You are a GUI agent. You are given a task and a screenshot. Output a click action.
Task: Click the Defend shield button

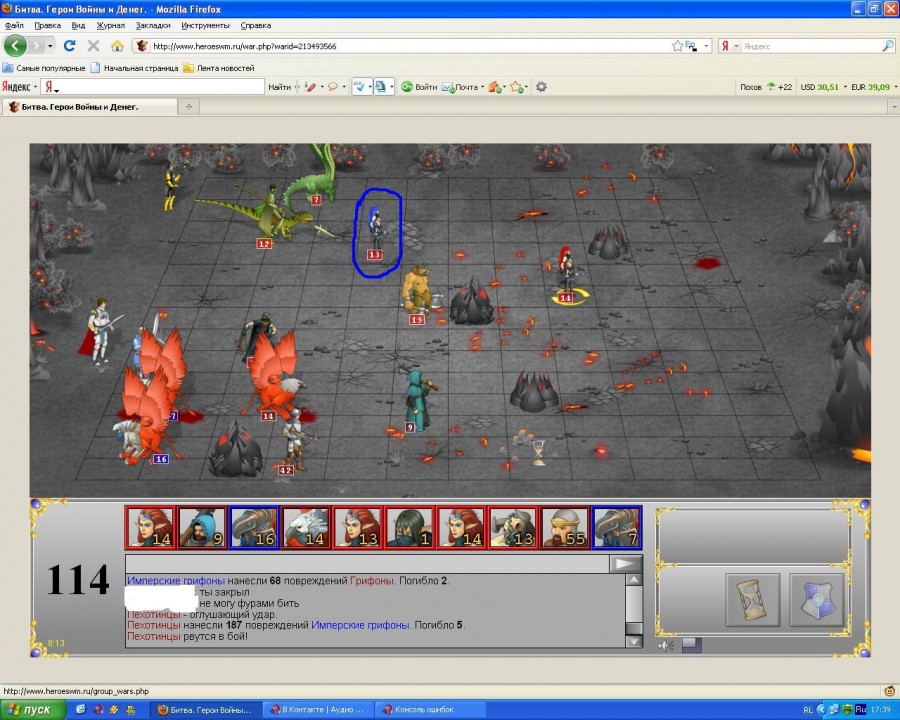[817, 599]
